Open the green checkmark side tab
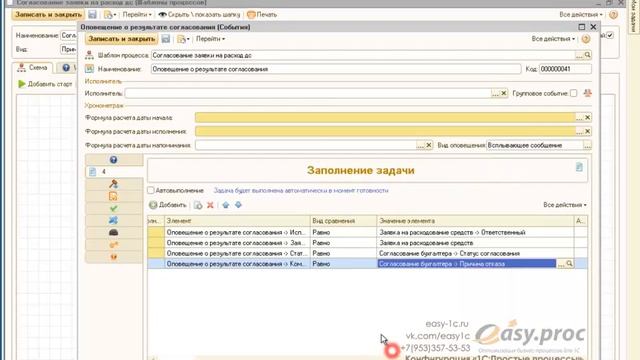 pyautogui.click(x=114, y=208)
